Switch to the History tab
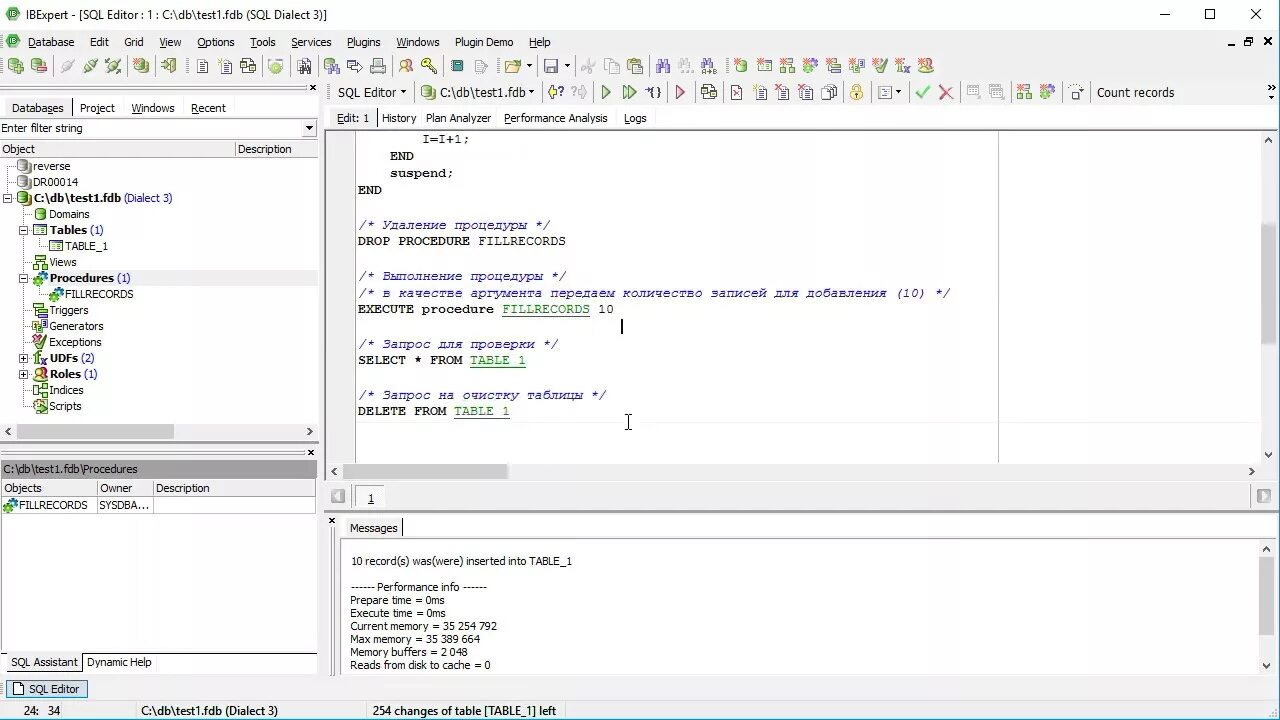Image resolution: width=1280 pixels, height=720 pixels. click(399, 118)
